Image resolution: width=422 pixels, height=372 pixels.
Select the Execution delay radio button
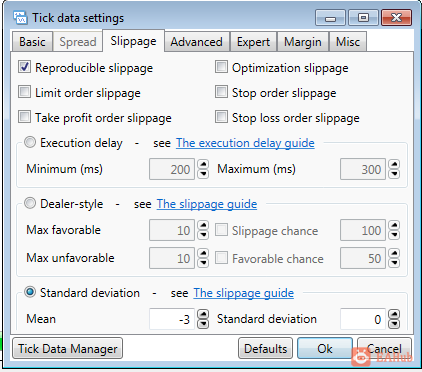pyautogui.click(x=30, y=142)
